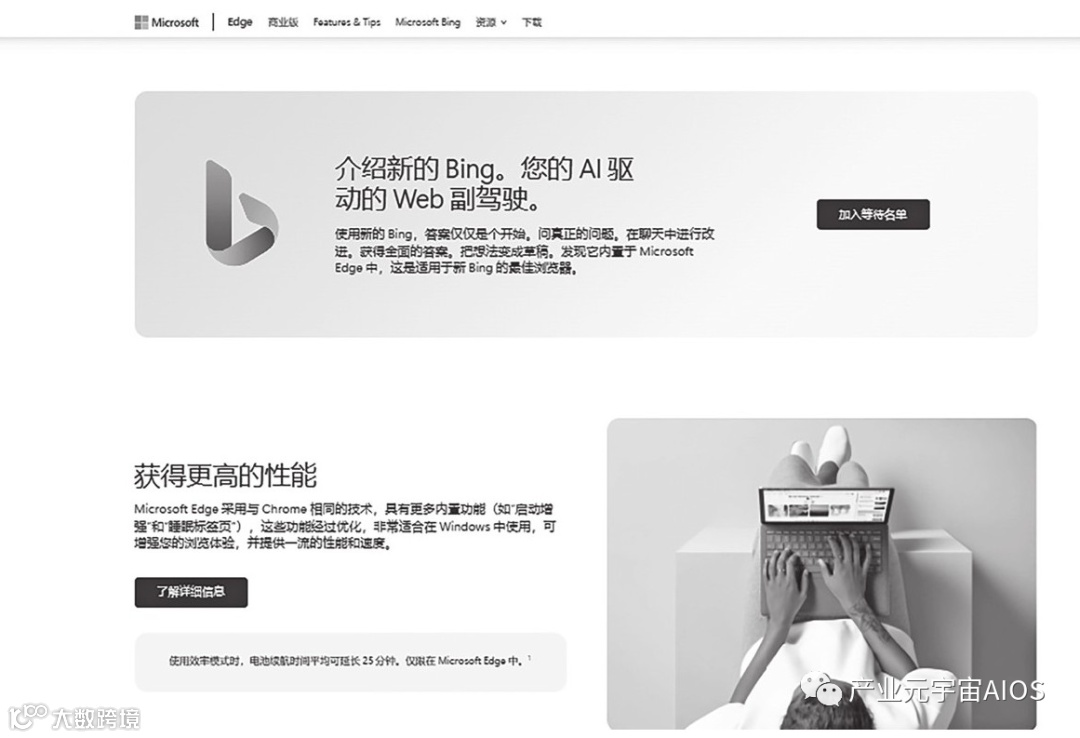Open Microsoft Bing nav link
The image size is (1080, 738).
point(428,22)
